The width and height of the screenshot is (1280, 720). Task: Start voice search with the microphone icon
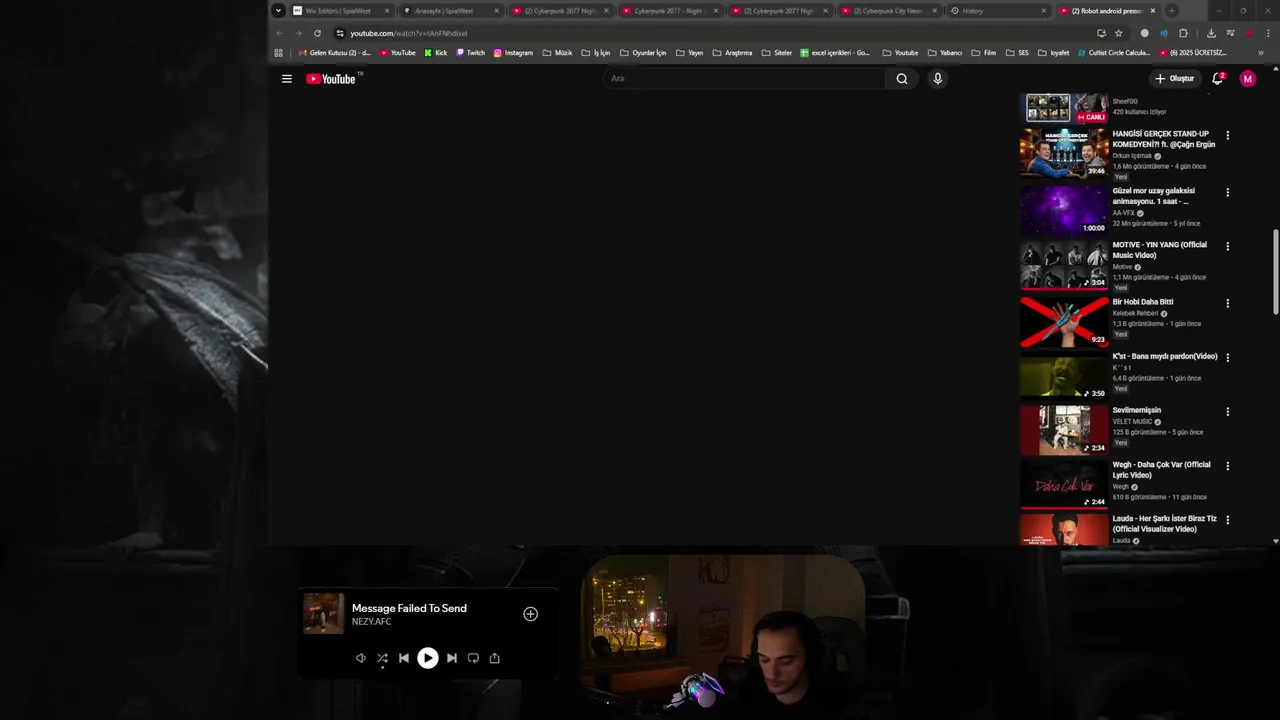(x=937, y=79)
